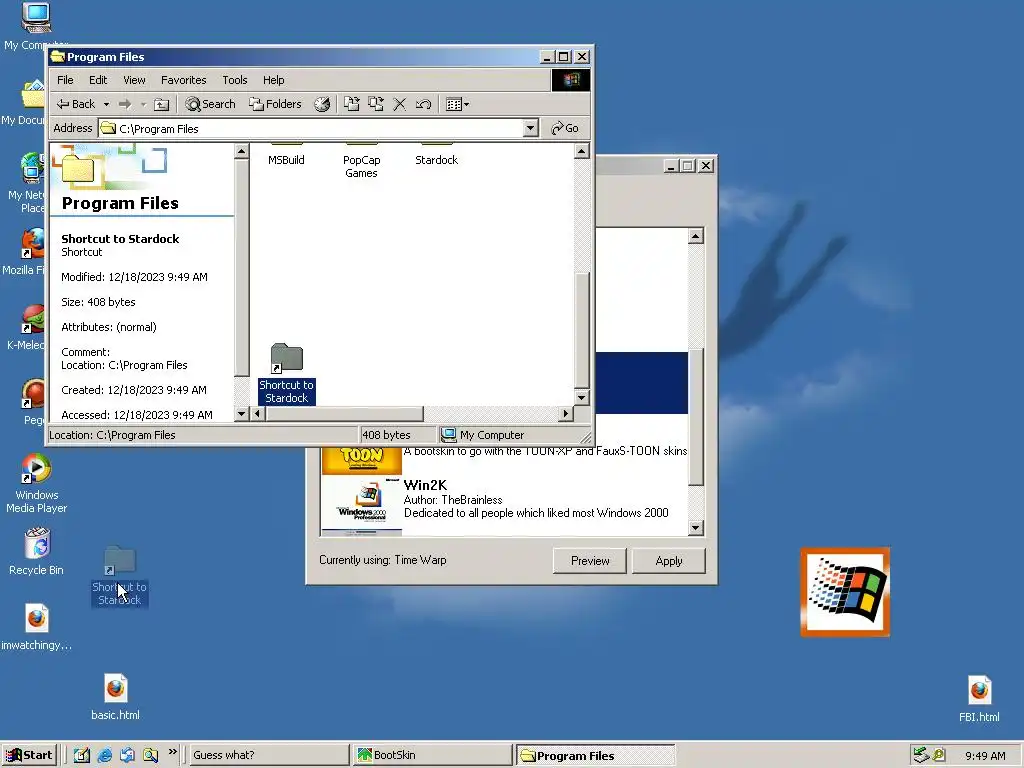Image resolution: width=1024 pixels, height=768 pixels.
Task: Open the Views dropdown button
Action: 457,104
